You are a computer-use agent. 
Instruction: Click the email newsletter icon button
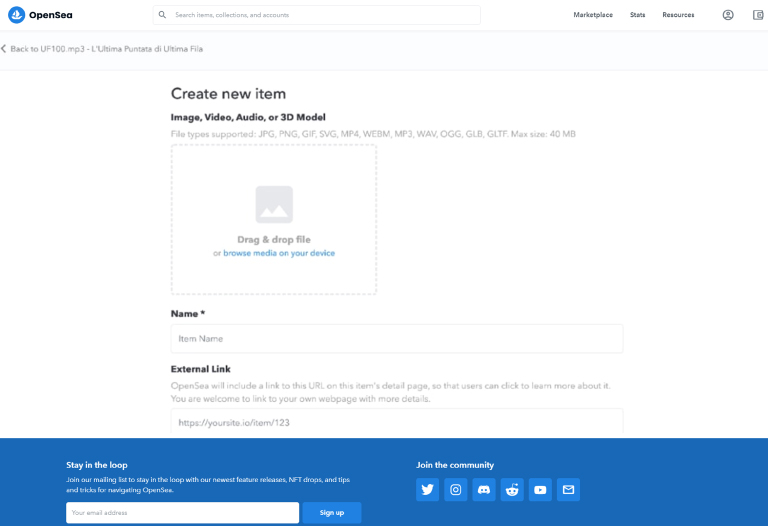point(568,490)
